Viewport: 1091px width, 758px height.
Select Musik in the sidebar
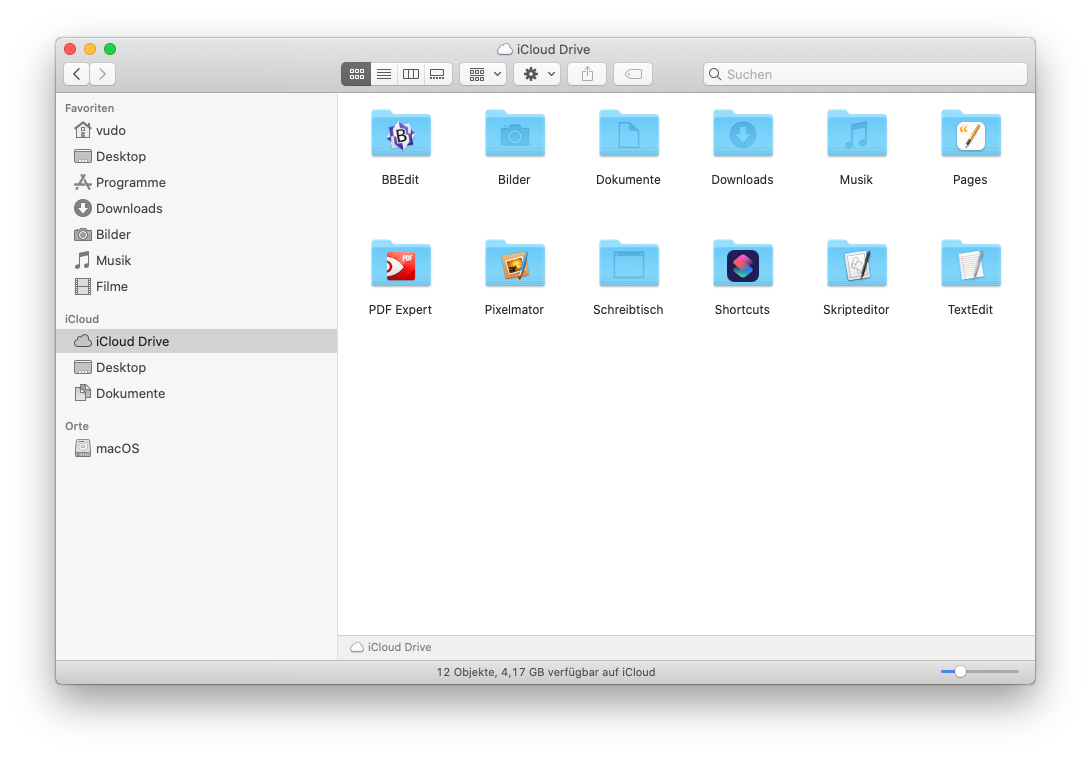tap(196, 260)
